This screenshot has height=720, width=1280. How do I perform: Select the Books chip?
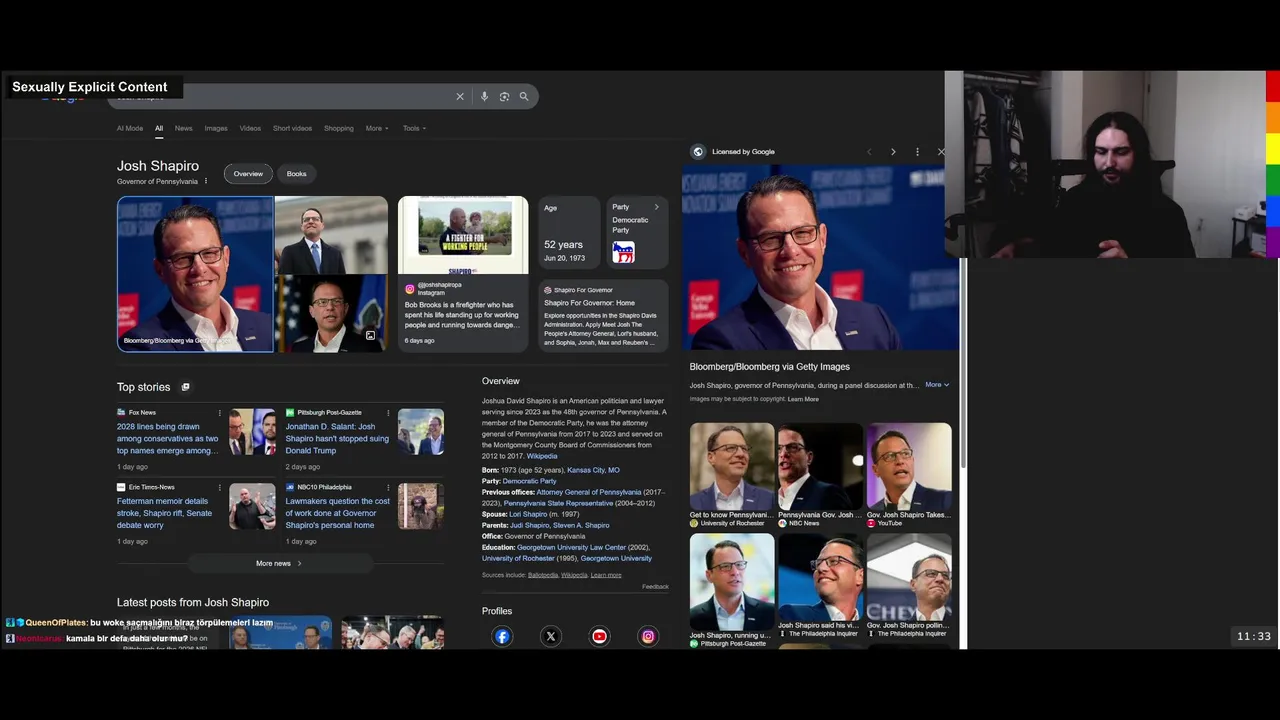297,174
